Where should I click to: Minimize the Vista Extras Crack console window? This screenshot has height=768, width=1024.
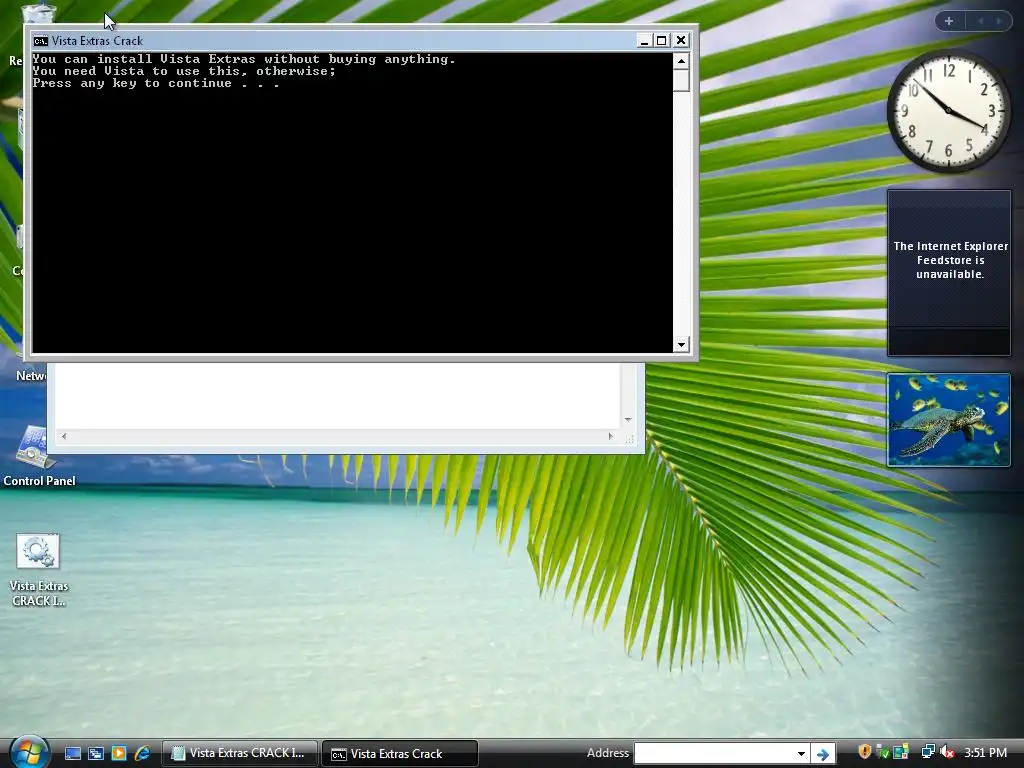[x=644, y=40]
